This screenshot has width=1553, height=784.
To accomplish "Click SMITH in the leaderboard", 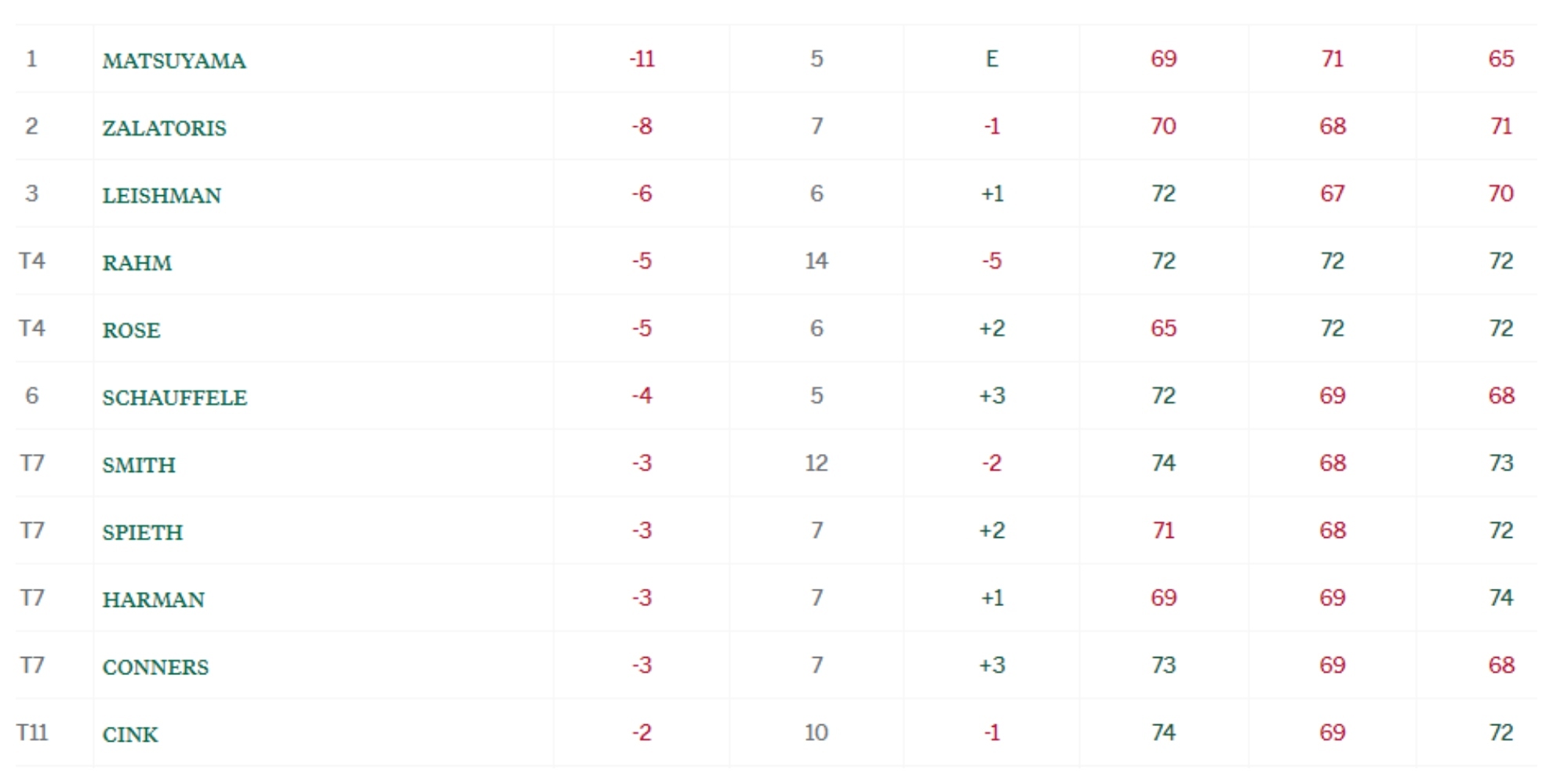I will pyautogui.click(x=139, y=465).
